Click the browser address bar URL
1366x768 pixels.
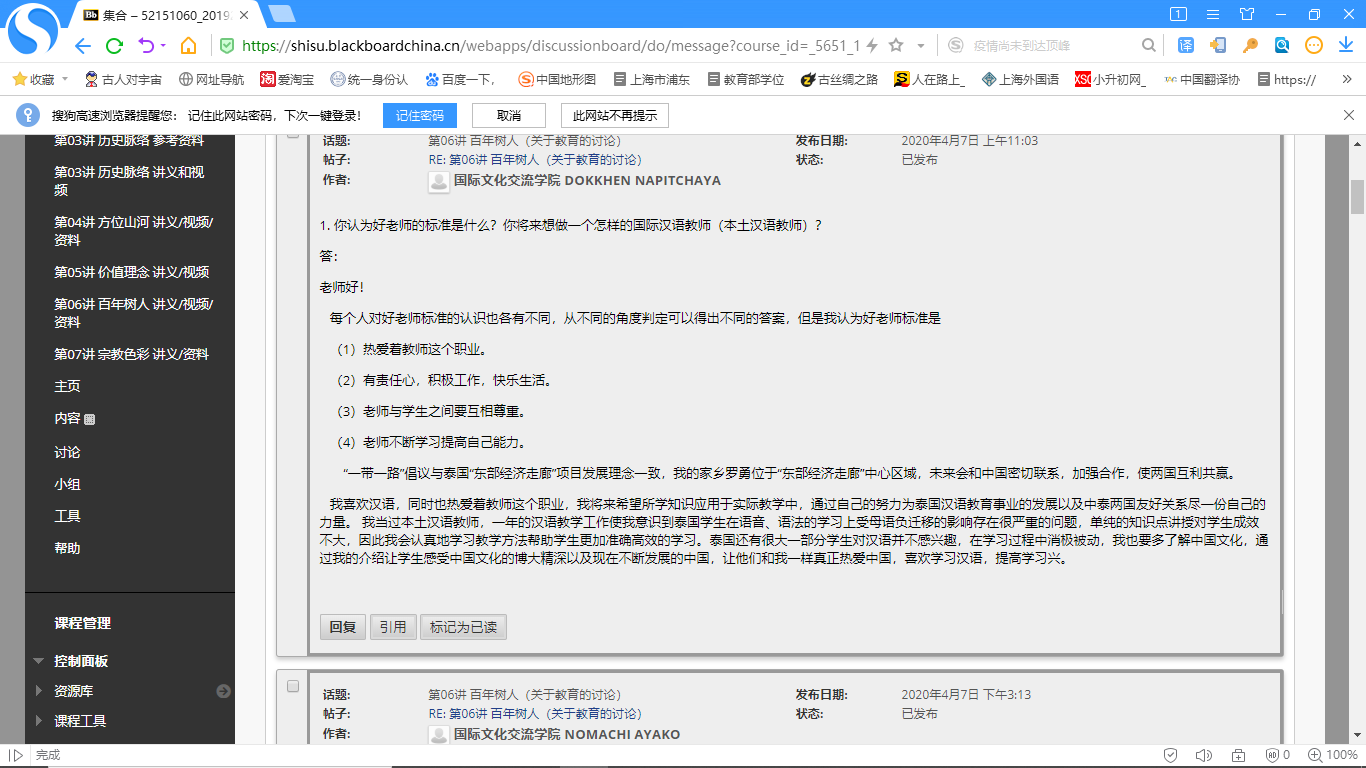[x=550, y=46]
